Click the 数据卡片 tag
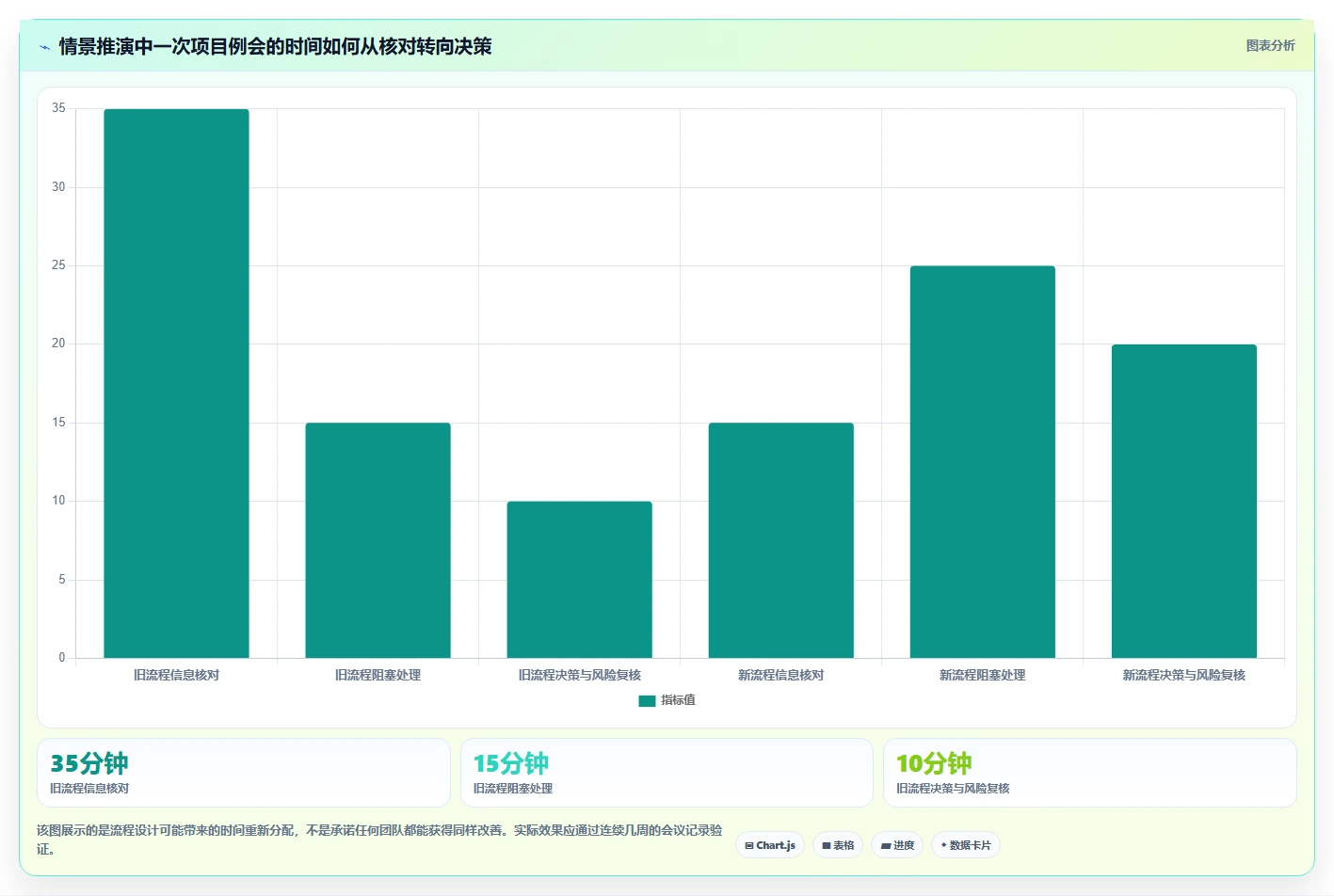The height and width of the screenshot is (896, 1334). click(966, 845)
